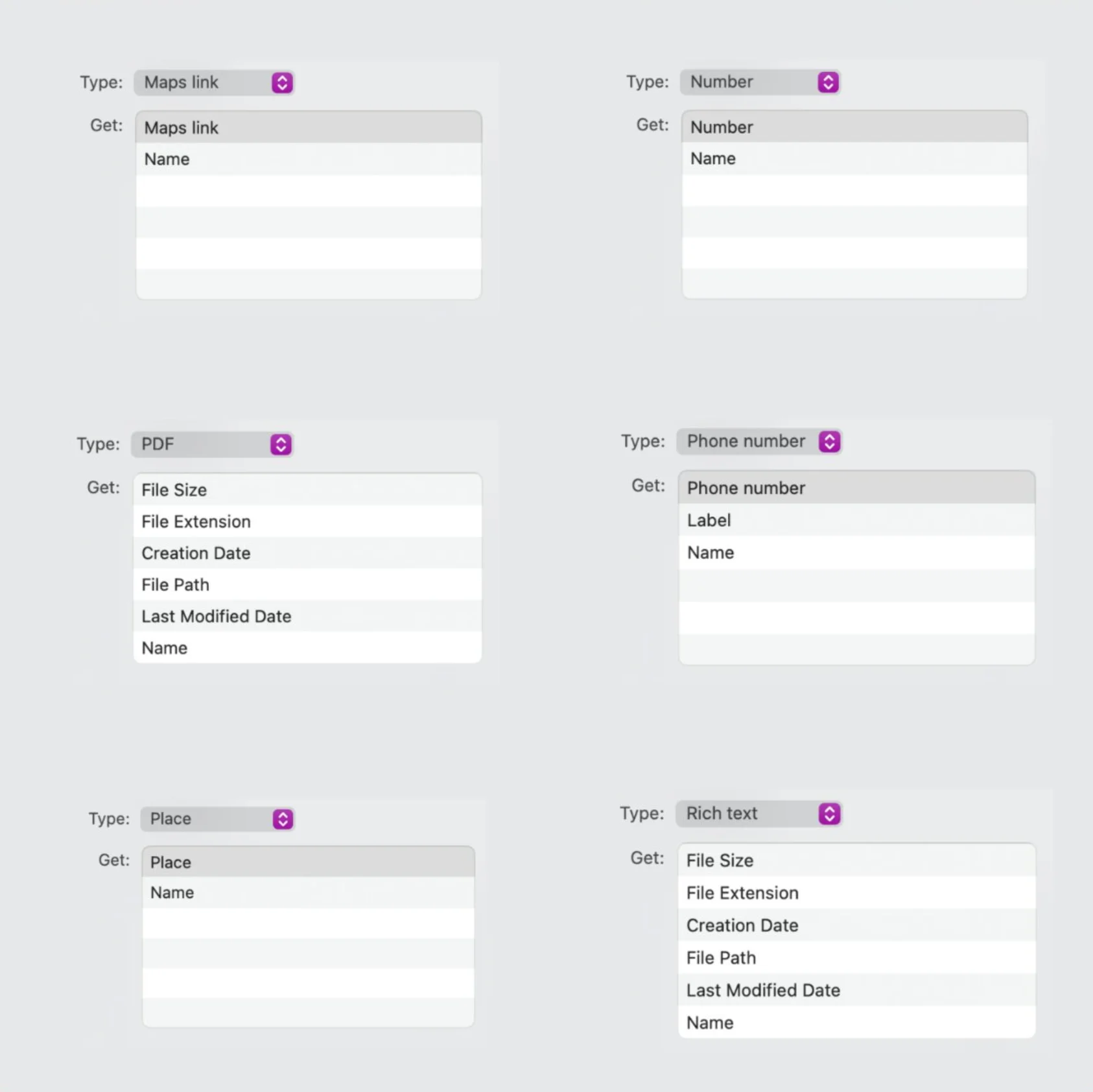
Task: Select Label in Phone number list
Action: click(x=856, y=520)
